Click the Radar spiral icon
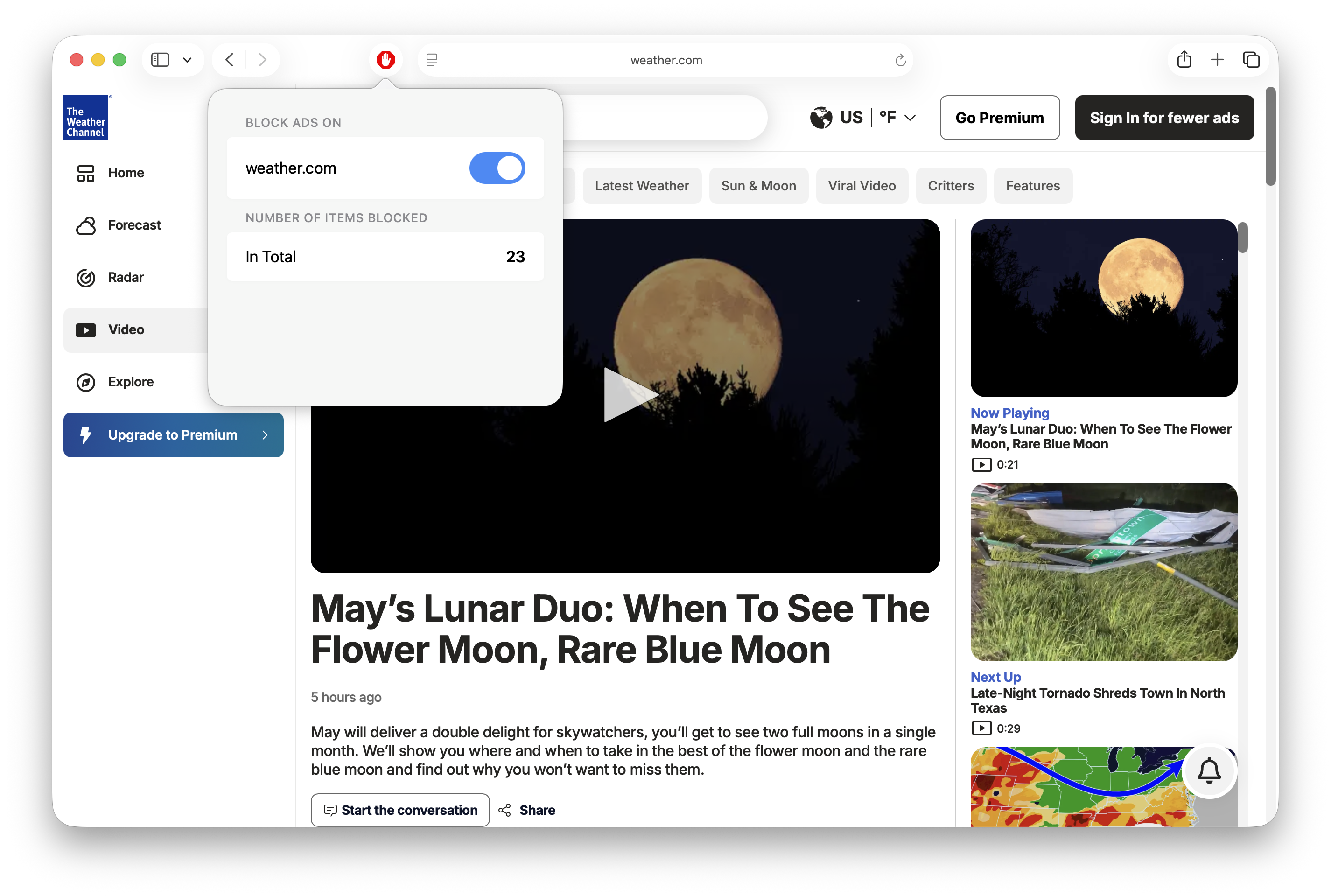Screen dimensions: 1331x896 pyautogui.click(x=86, y=278)
